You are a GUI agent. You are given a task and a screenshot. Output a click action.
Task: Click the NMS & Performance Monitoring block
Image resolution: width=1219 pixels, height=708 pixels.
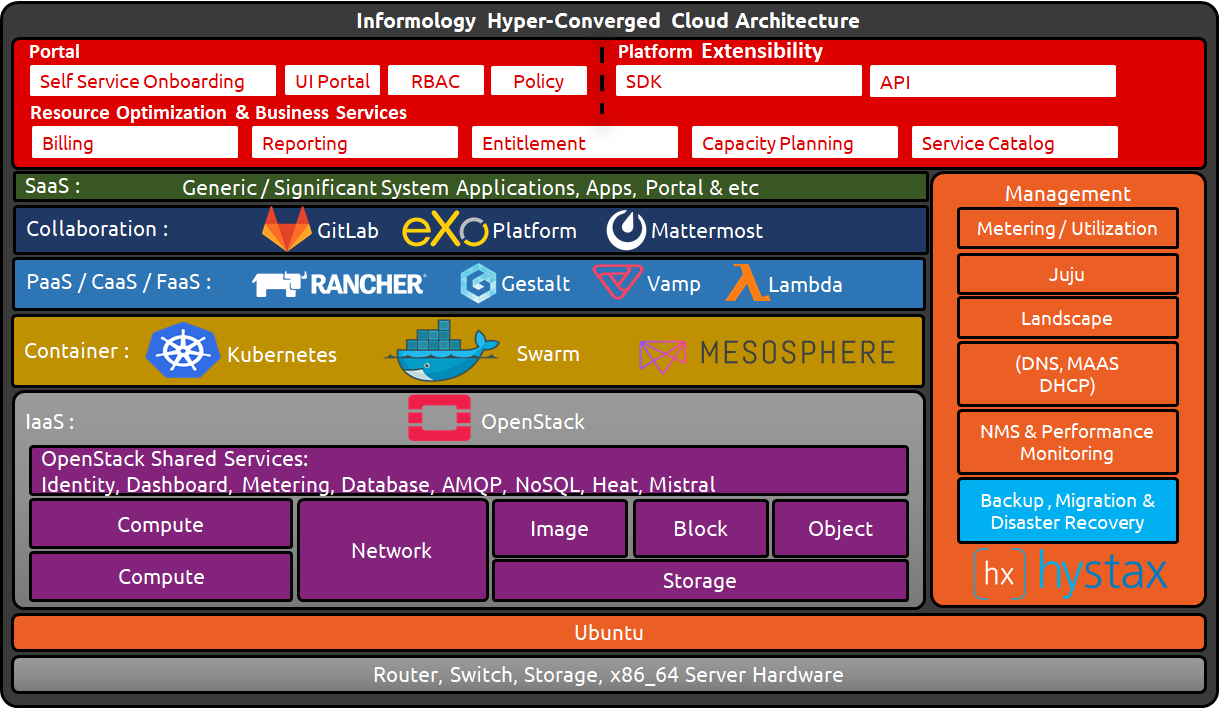(x=1067, y=442)
